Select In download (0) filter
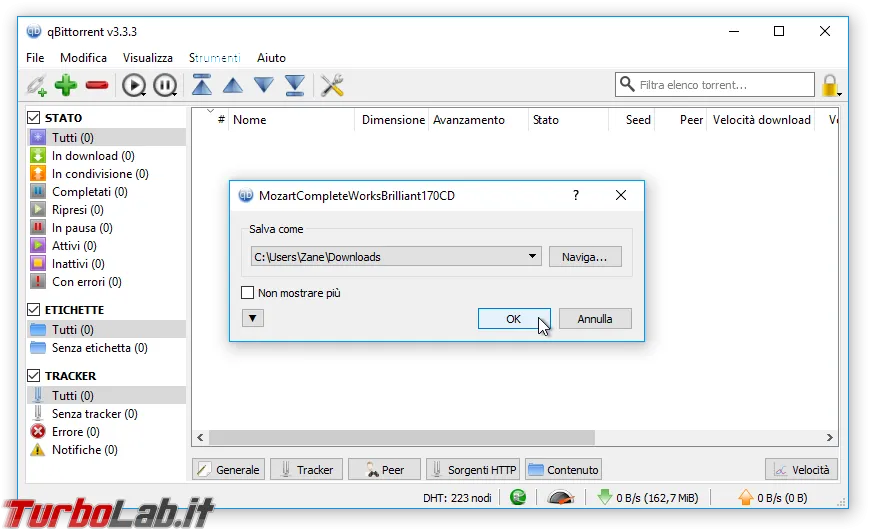The height and width of the screenshot is (531, 870). [107, 156]
